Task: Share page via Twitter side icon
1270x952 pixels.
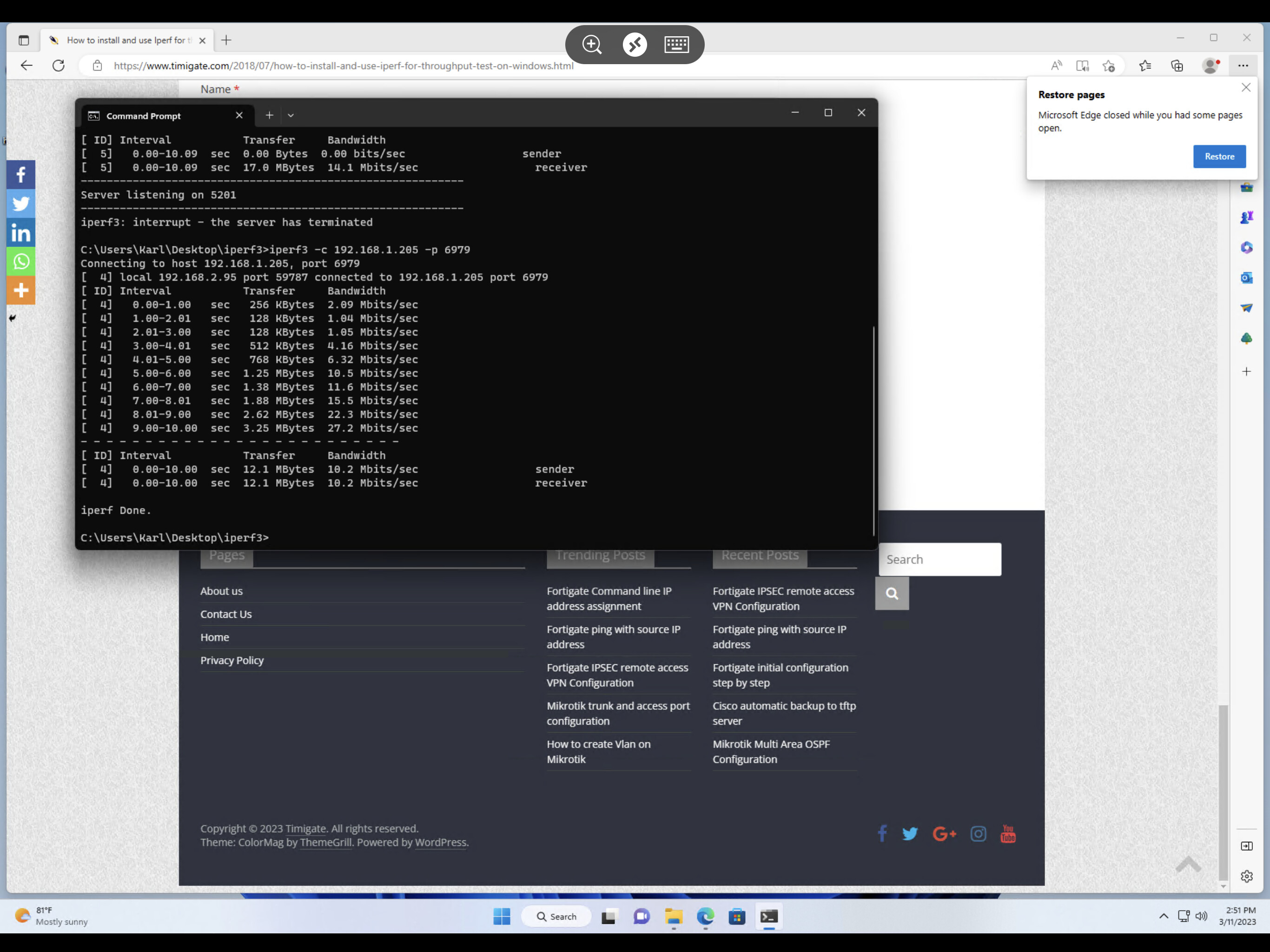Action: [20, 203]
